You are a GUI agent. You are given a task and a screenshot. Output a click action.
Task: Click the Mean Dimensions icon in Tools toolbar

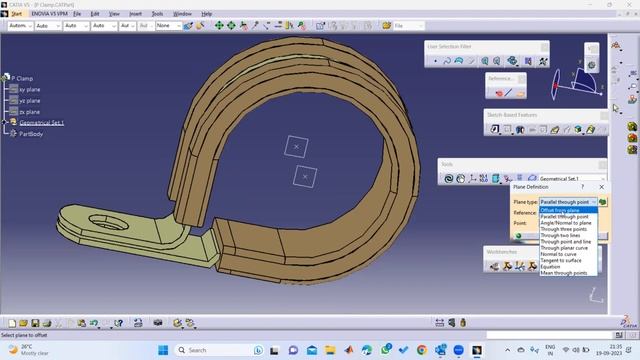click(484, 179)
